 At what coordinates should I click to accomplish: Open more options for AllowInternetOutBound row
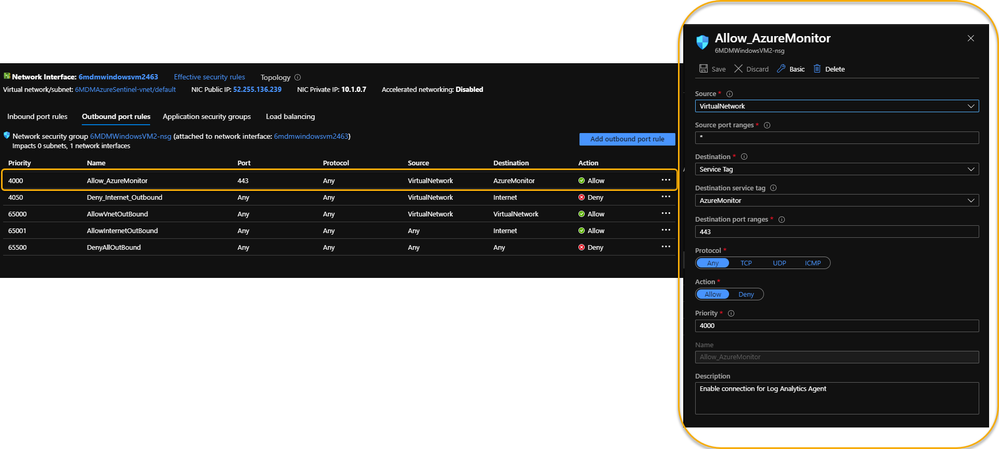coord(666,230)
